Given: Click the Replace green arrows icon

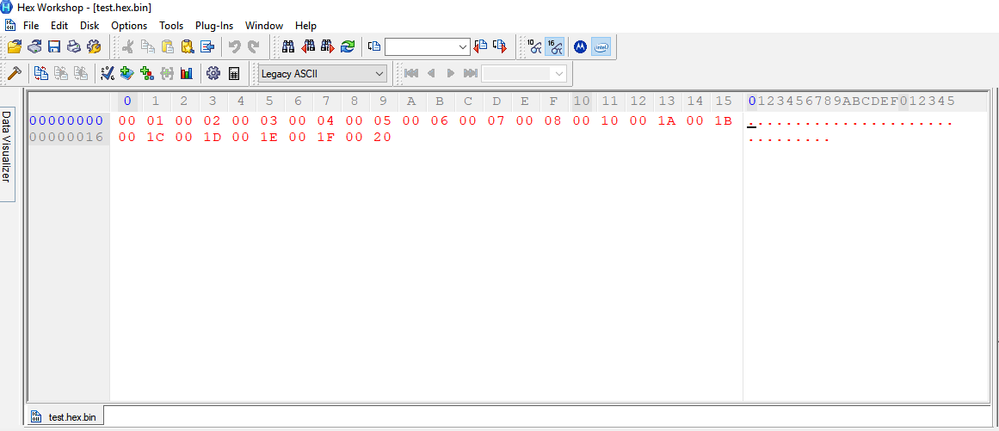Looking at the screenshot, I should point(348,47).
